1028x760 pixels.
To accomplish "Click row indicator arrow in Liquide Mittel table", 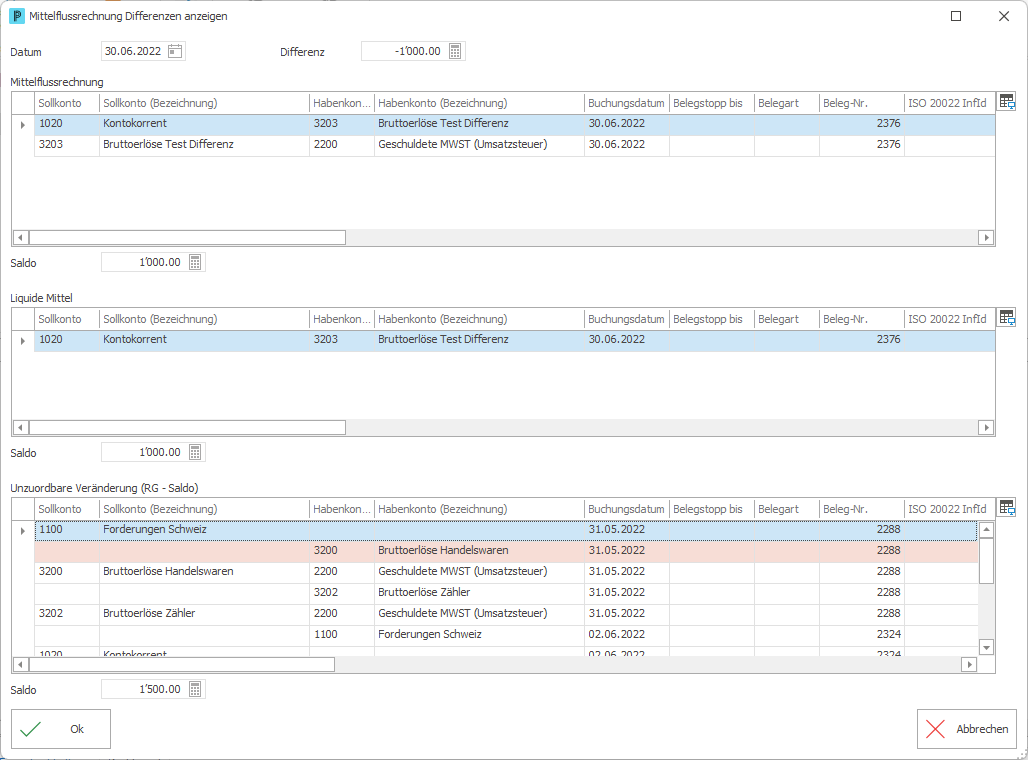I will (x=23, y=340).
